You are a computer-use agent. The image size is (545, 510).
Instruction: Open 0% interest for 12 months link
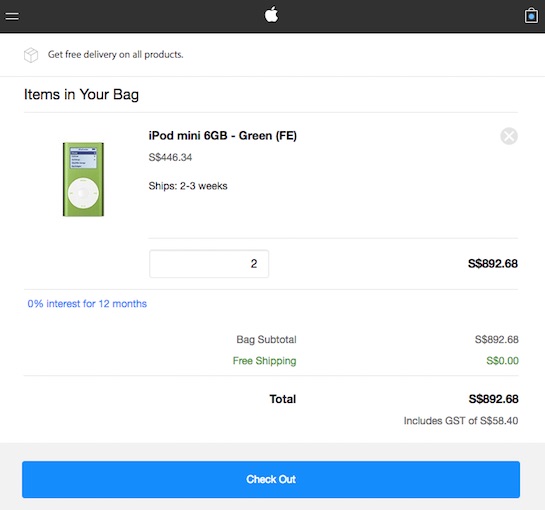(87, 303)
